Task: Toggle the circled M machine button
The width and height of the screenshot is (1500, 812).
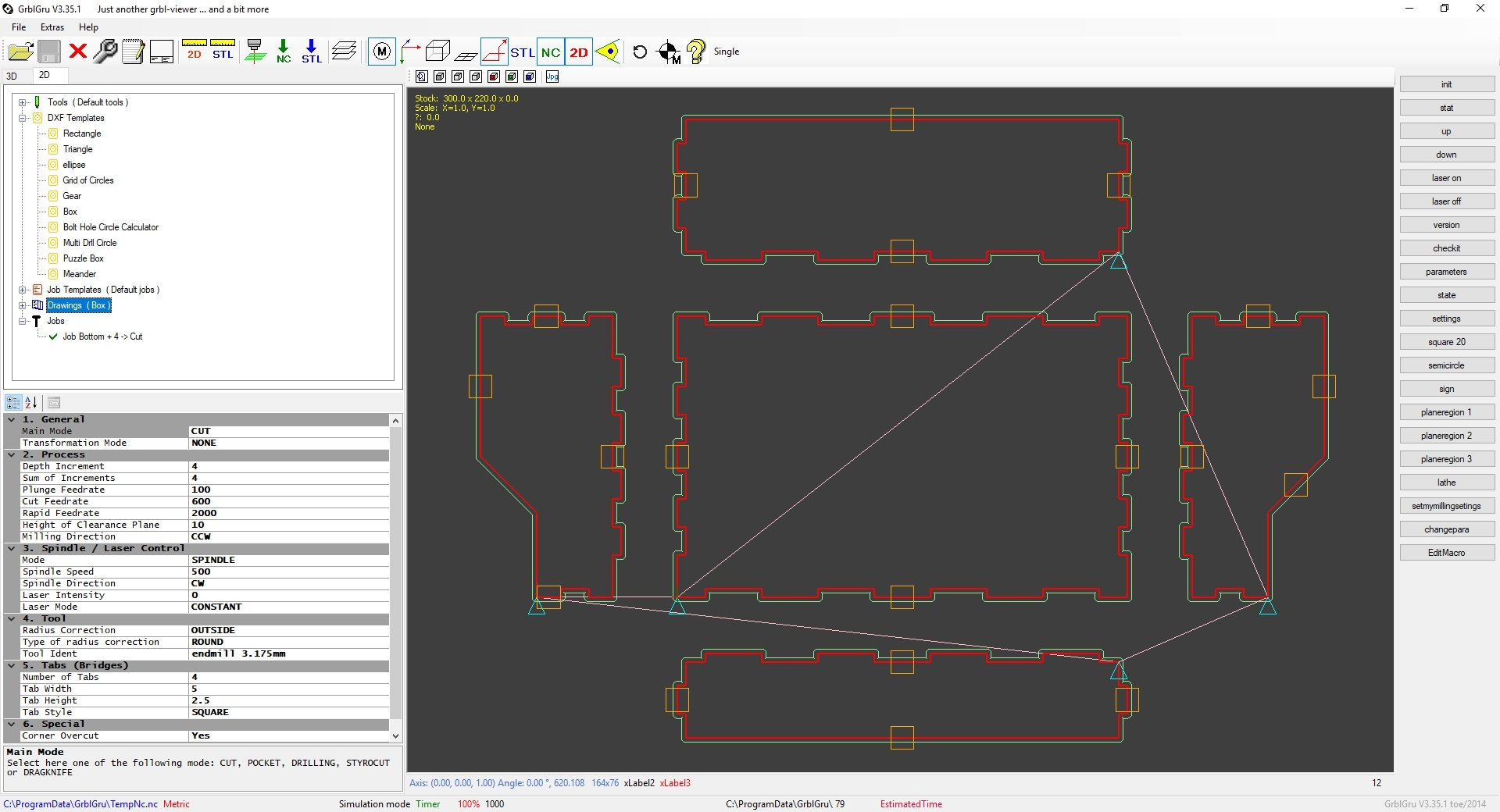Action: (381, 52)
